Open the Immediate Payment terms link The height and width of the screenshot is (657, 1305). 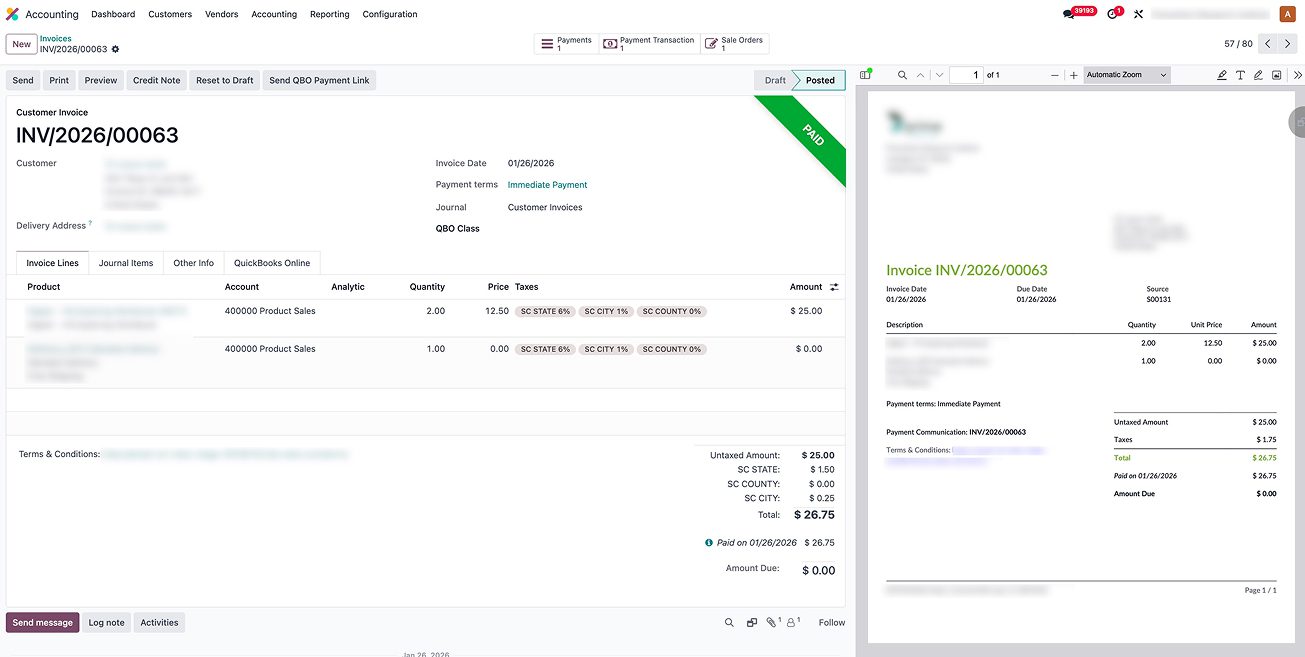coord(547,185)
